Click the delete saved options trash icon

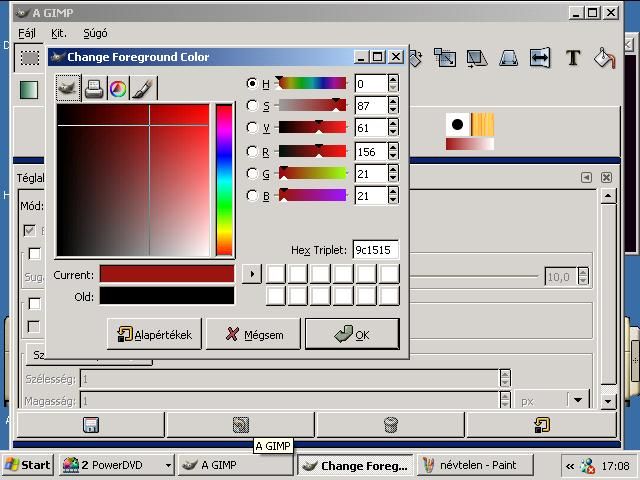391,425
